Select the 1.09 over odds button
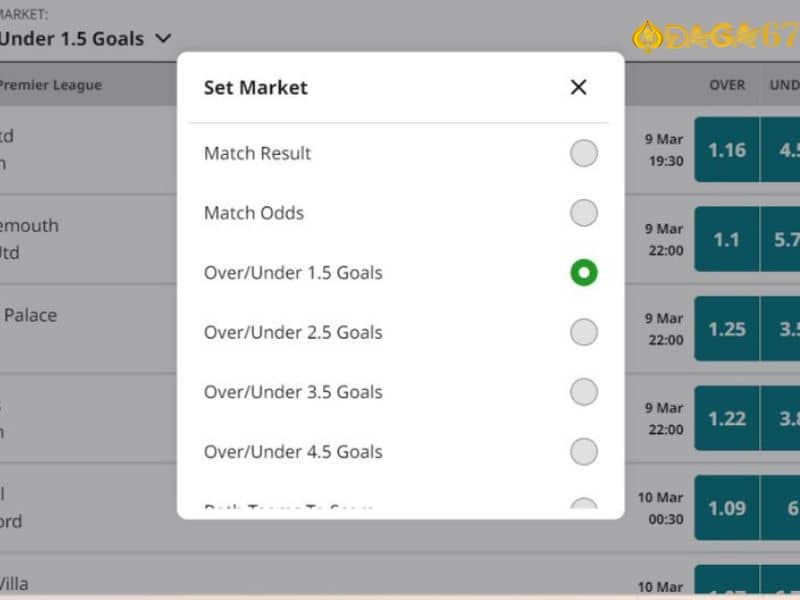The image size is (800, 600). click(x=727, y=508)
